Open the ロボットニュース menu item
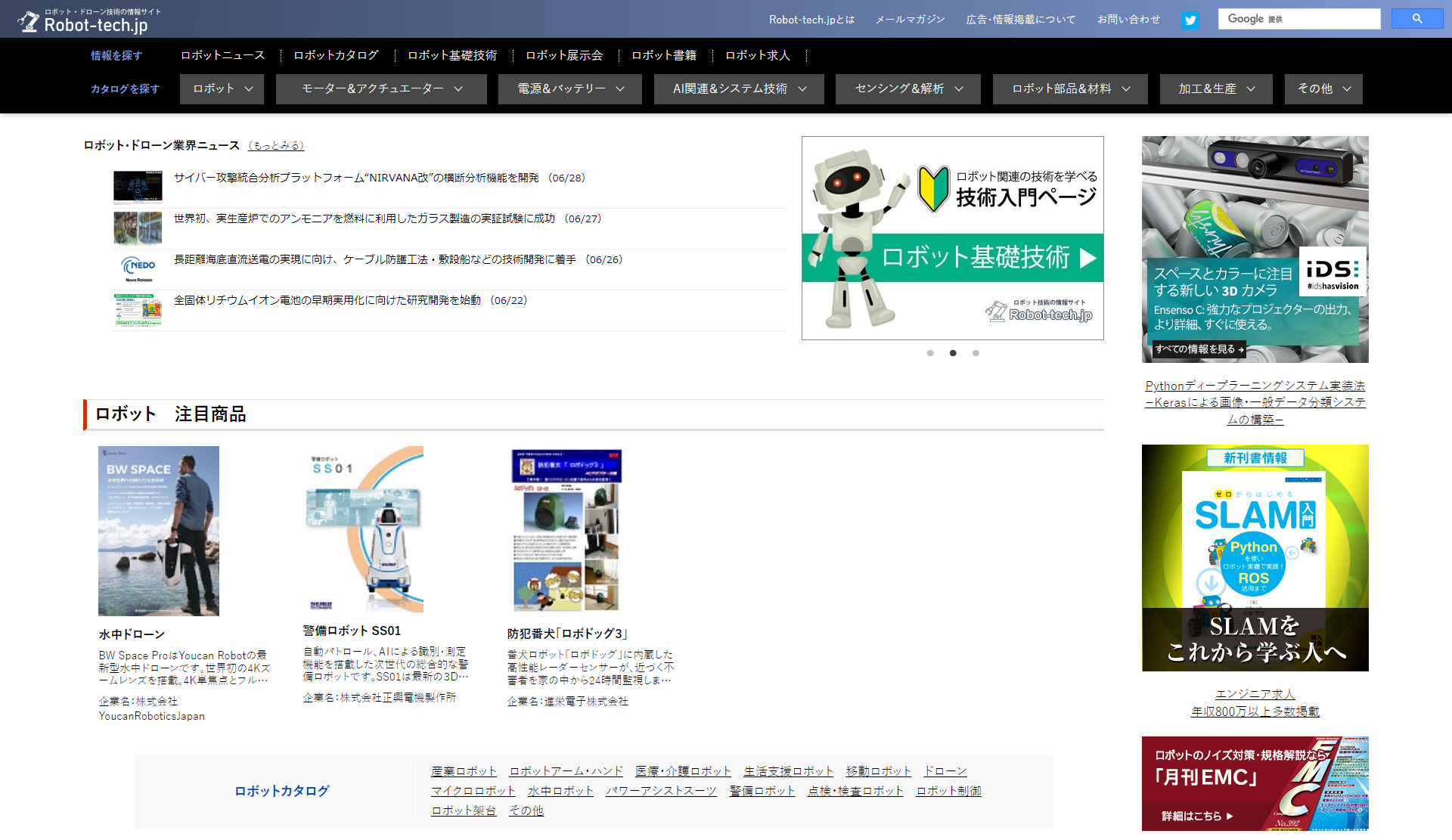The width and height of the screenshot is (1452, 840). pyautogui.click(x=222, y=54)
